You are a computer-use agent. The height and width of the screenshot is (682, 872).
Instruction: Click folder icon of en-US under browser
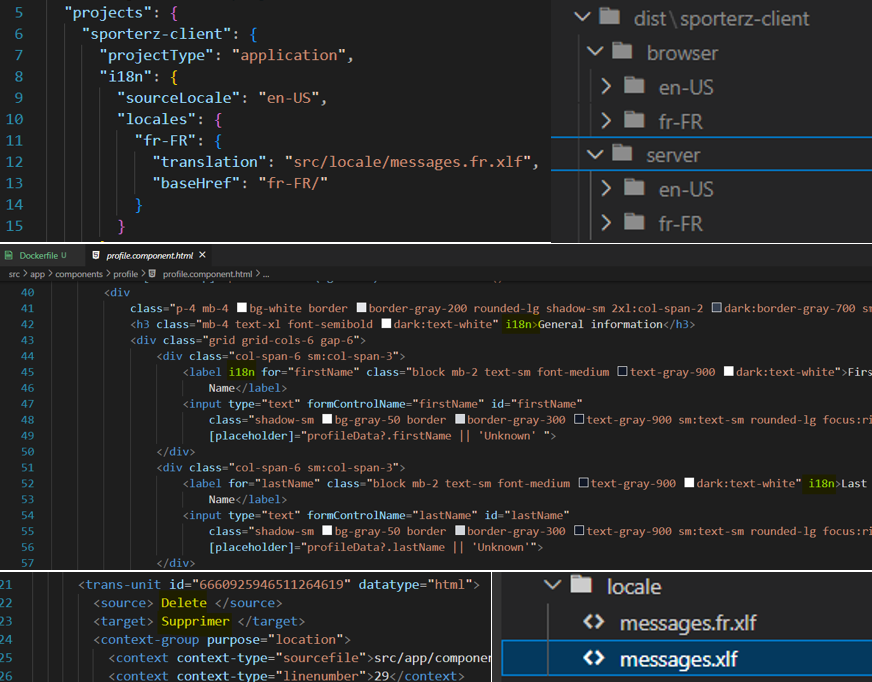tap(634, 85)
